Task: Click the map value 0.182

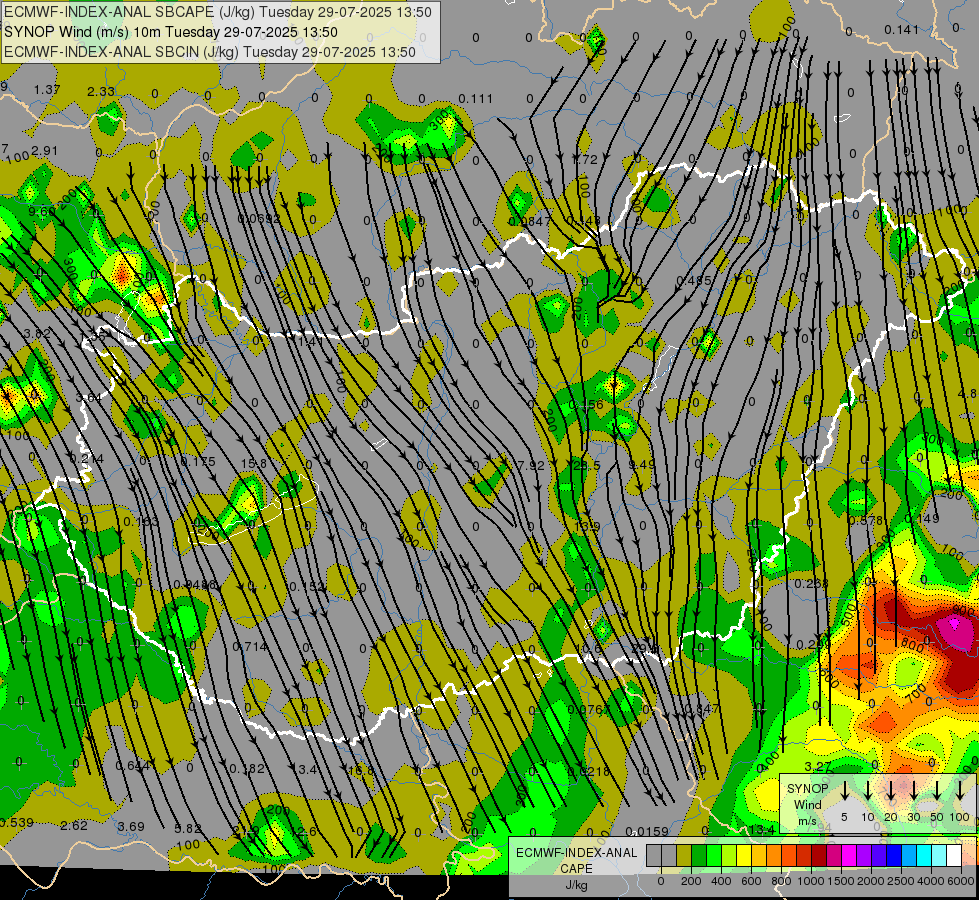Action: [247, 769]
